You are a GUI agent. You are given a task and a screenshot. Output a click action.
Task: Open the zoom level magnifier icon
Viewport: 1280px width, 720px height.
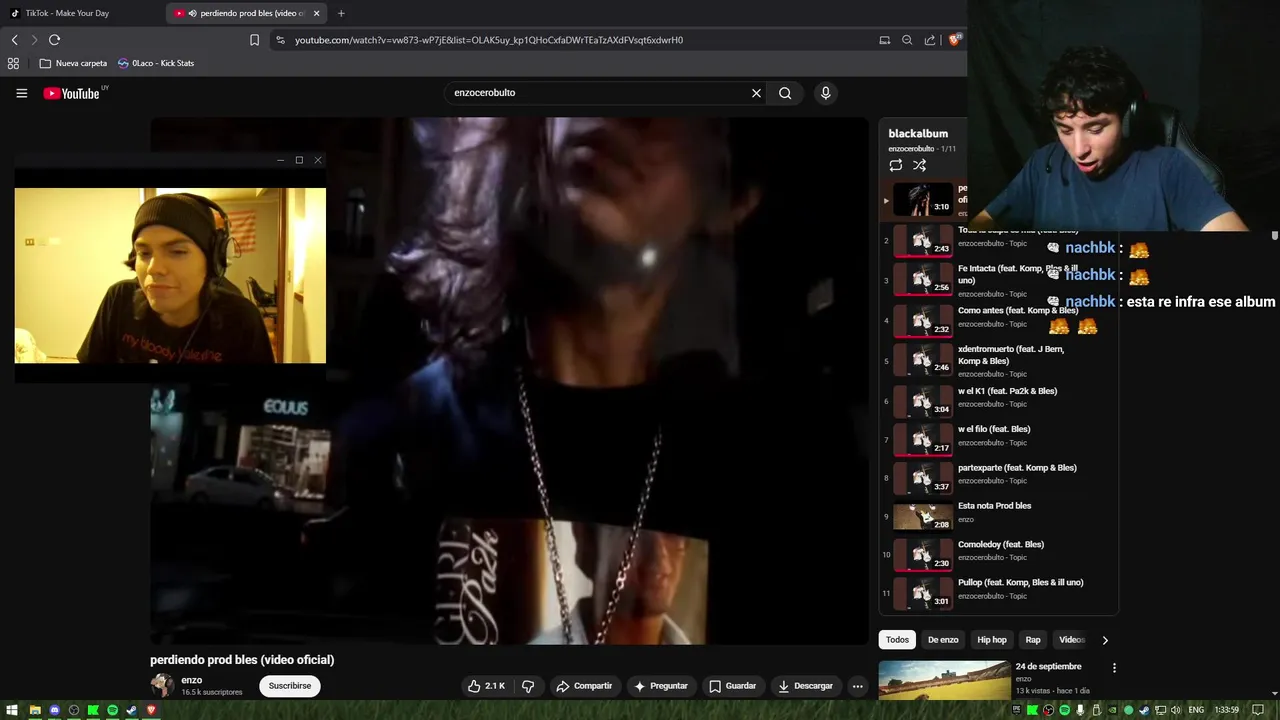907,40
